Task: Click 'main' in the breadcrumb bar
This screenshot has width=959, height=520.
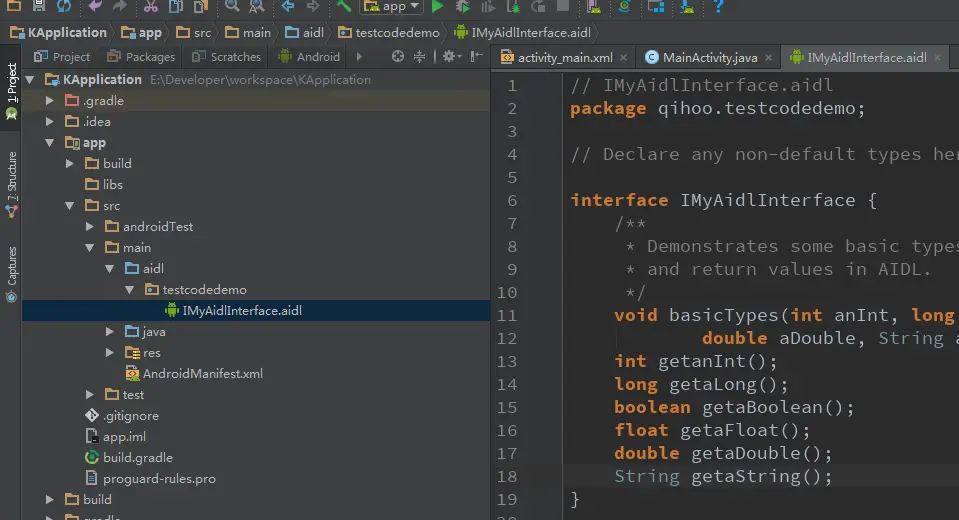Action: point(248,32)
